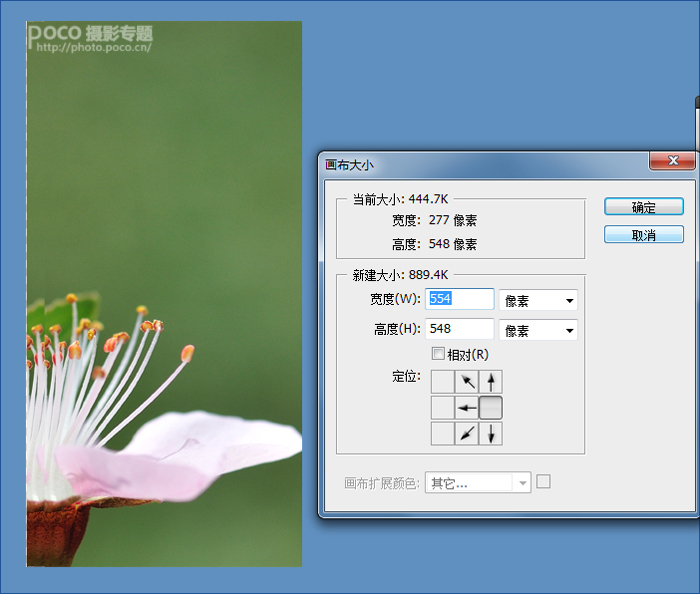Screen dimensions: 700x594
Task: Click the 取消 button
Action: pyautogui.click(x=644, y=234)
